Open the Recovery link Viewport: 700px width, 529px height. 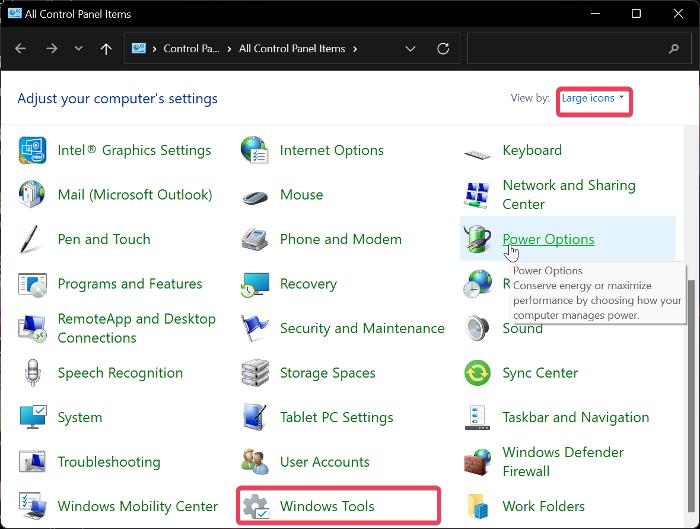pos(308,284)
